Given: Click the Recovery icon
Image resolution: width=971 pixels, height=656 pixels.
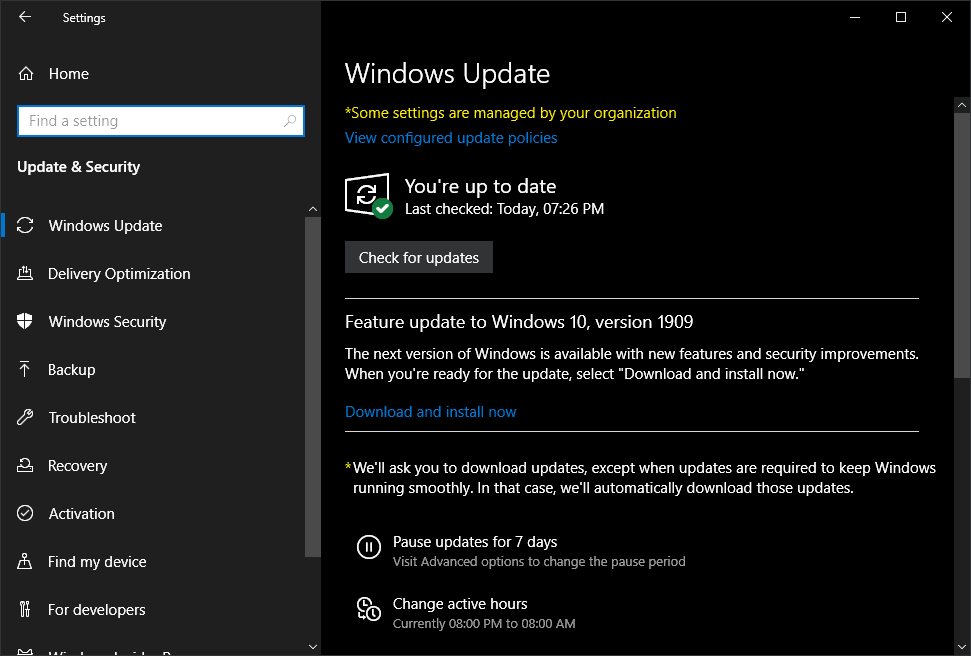Looking at the screenshot, I should (x=27, y=465).
